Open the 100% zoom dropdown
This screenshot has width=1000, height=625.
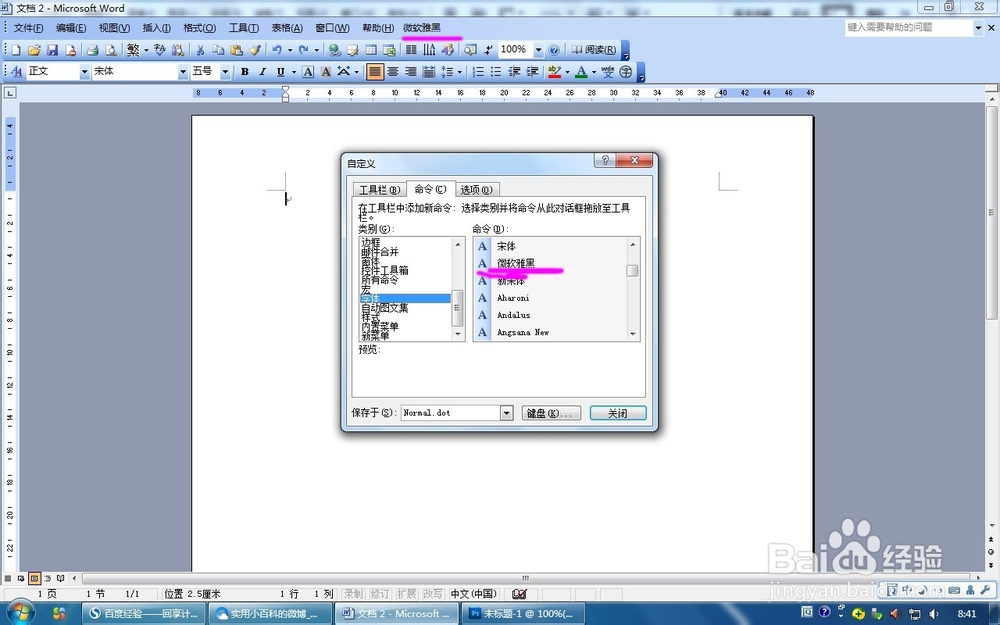538,50
